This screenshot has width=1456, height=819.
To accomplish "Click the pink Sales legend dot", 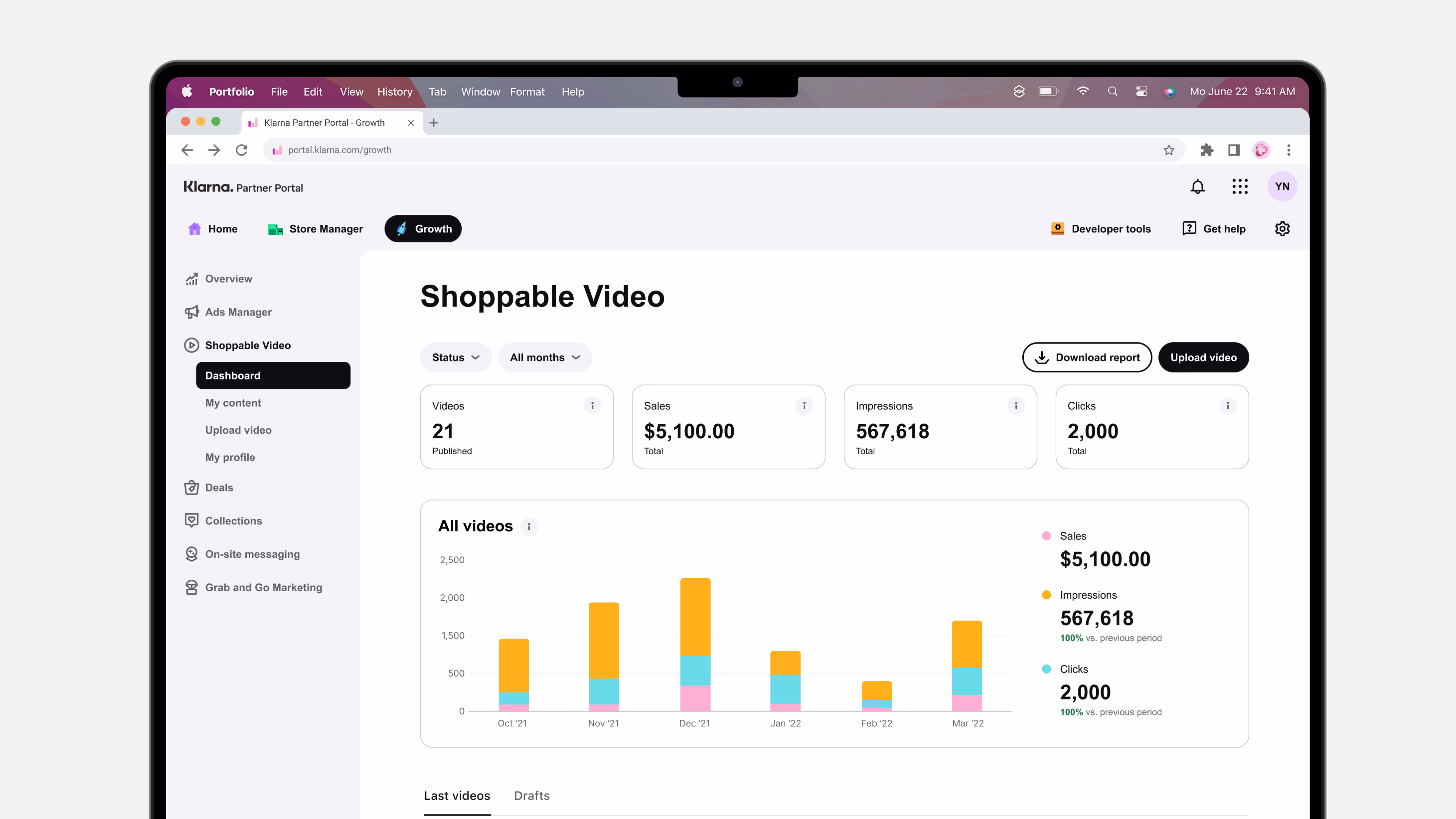I will coord(1046,536).
